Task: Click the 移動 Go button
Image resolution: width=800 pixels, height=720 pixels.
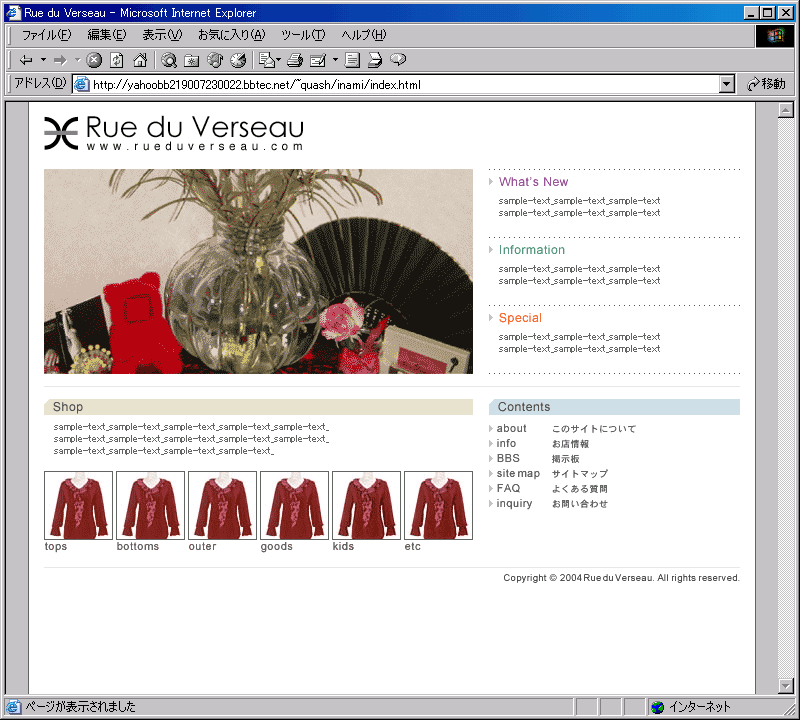Action: (765, 84)
